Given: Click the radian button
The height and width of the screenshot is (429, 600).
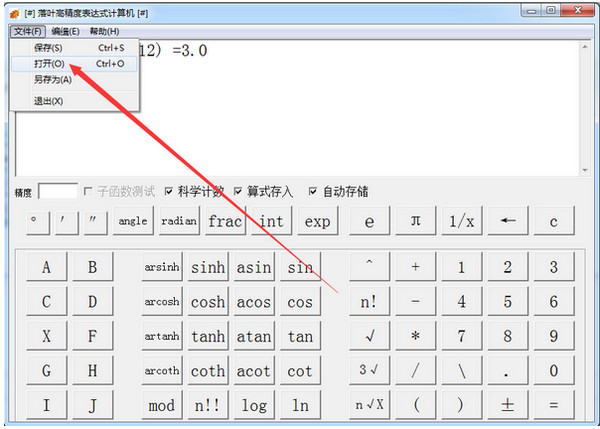Looking at the screenshot, I should pos(179,221).
